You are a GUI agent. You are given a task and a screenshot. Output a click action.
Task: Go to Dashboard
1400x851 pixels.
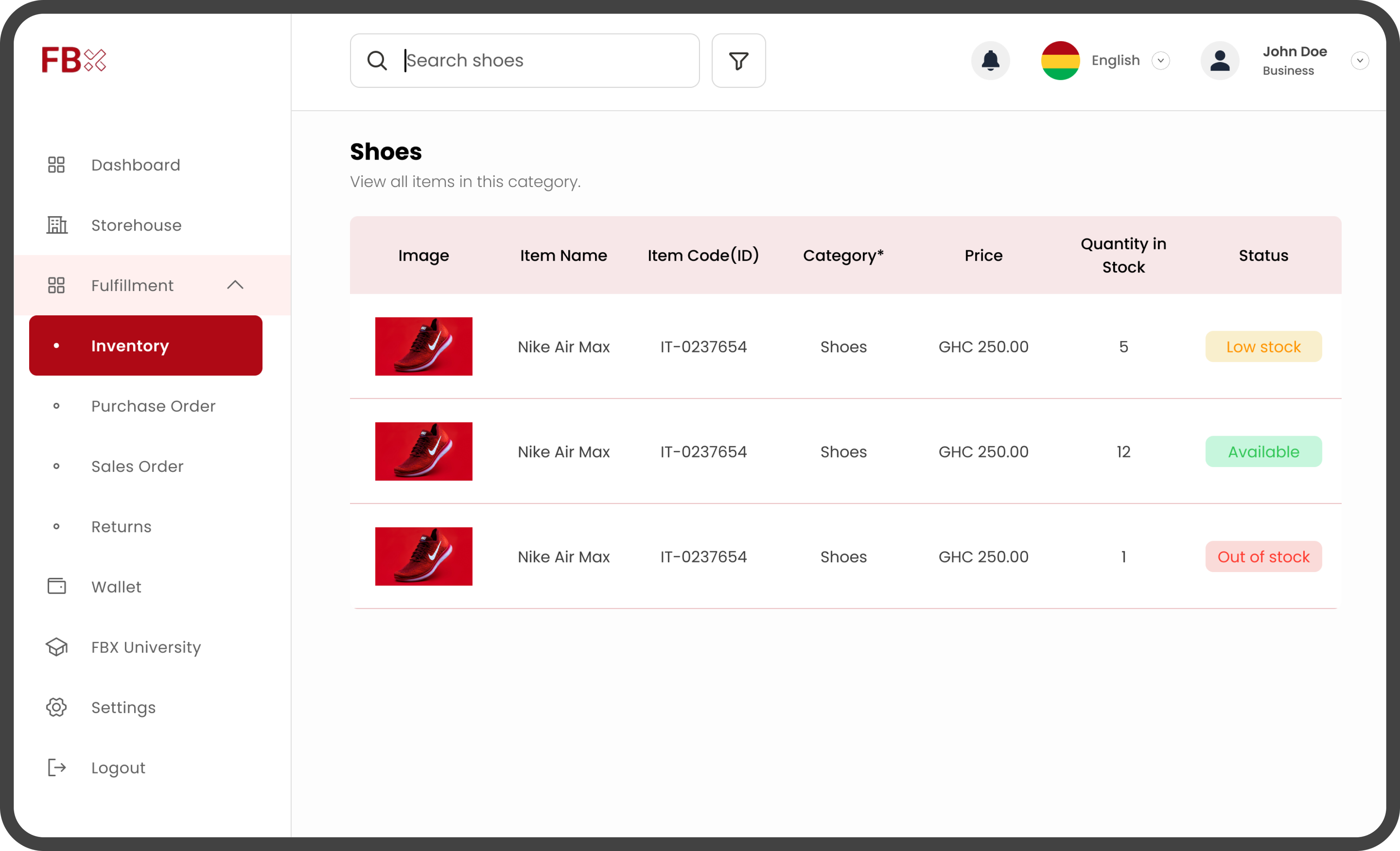(x=136, y=165)
